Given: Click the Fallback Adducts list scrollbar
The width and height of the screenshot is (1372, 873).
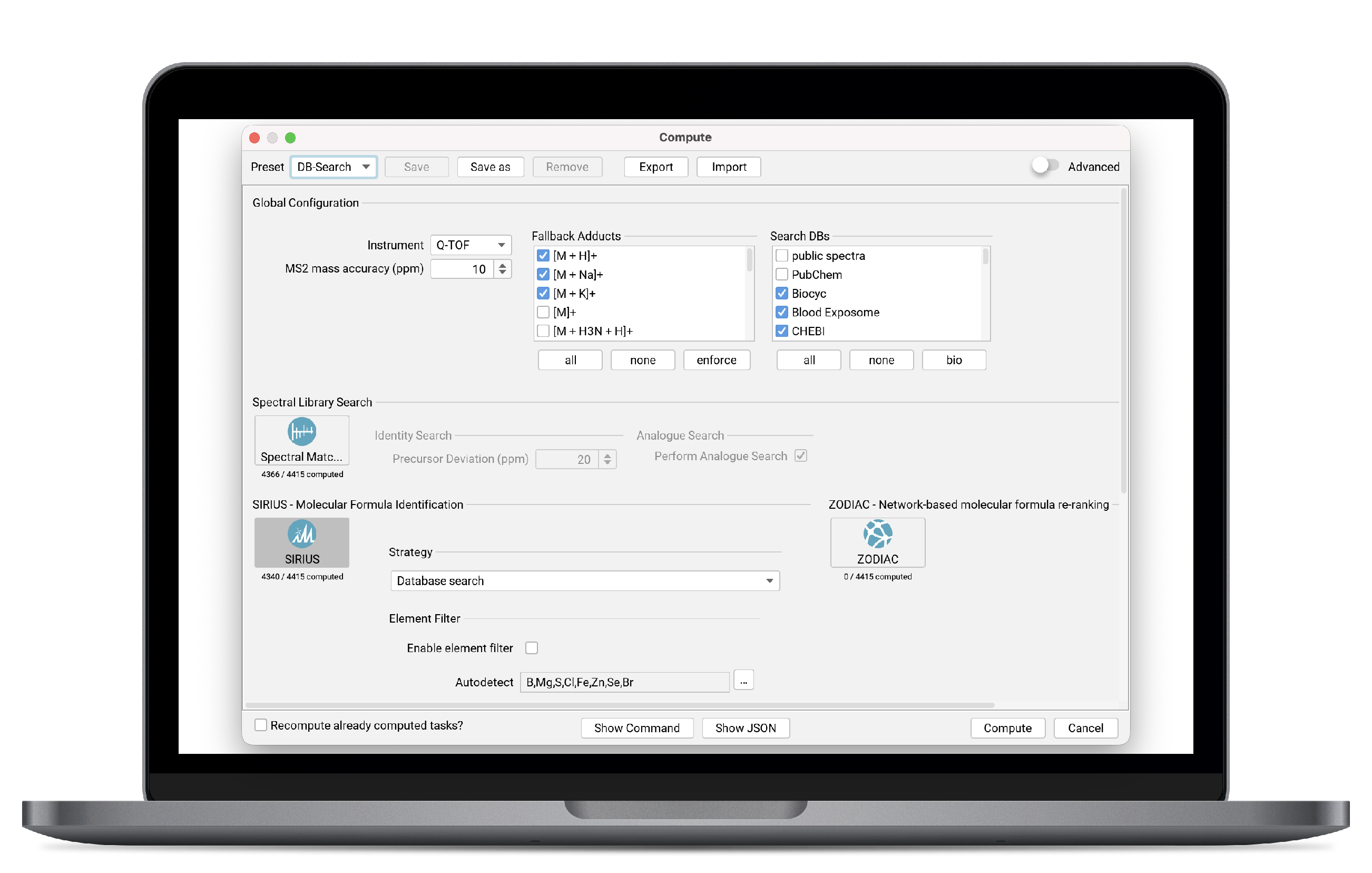Looking at the screenshot, I should pos(749,260).
